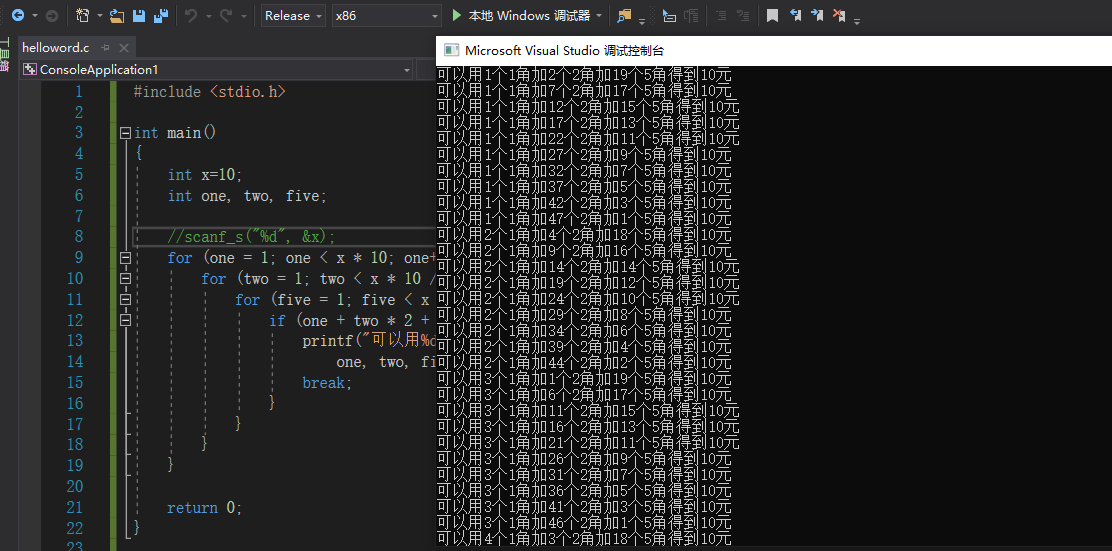Viewport: 1112px width, 551px height.
Task: Click the New Project icon
Action: [x=83, y=15]
